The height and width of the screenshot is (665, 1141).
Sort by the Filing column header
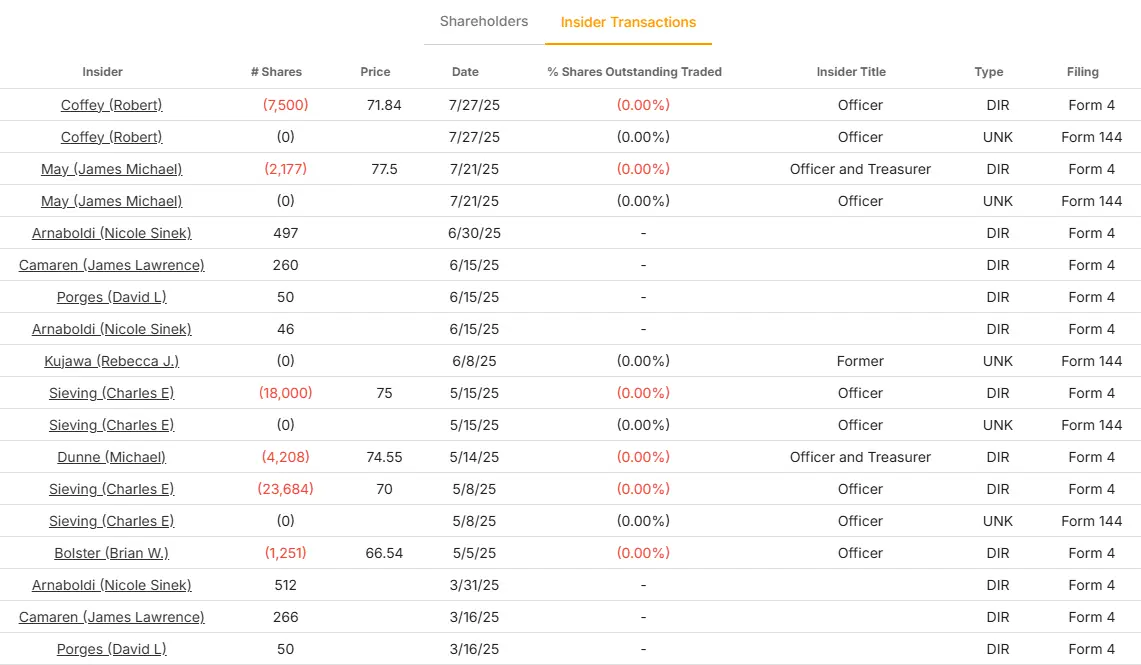click(1083, 72)
